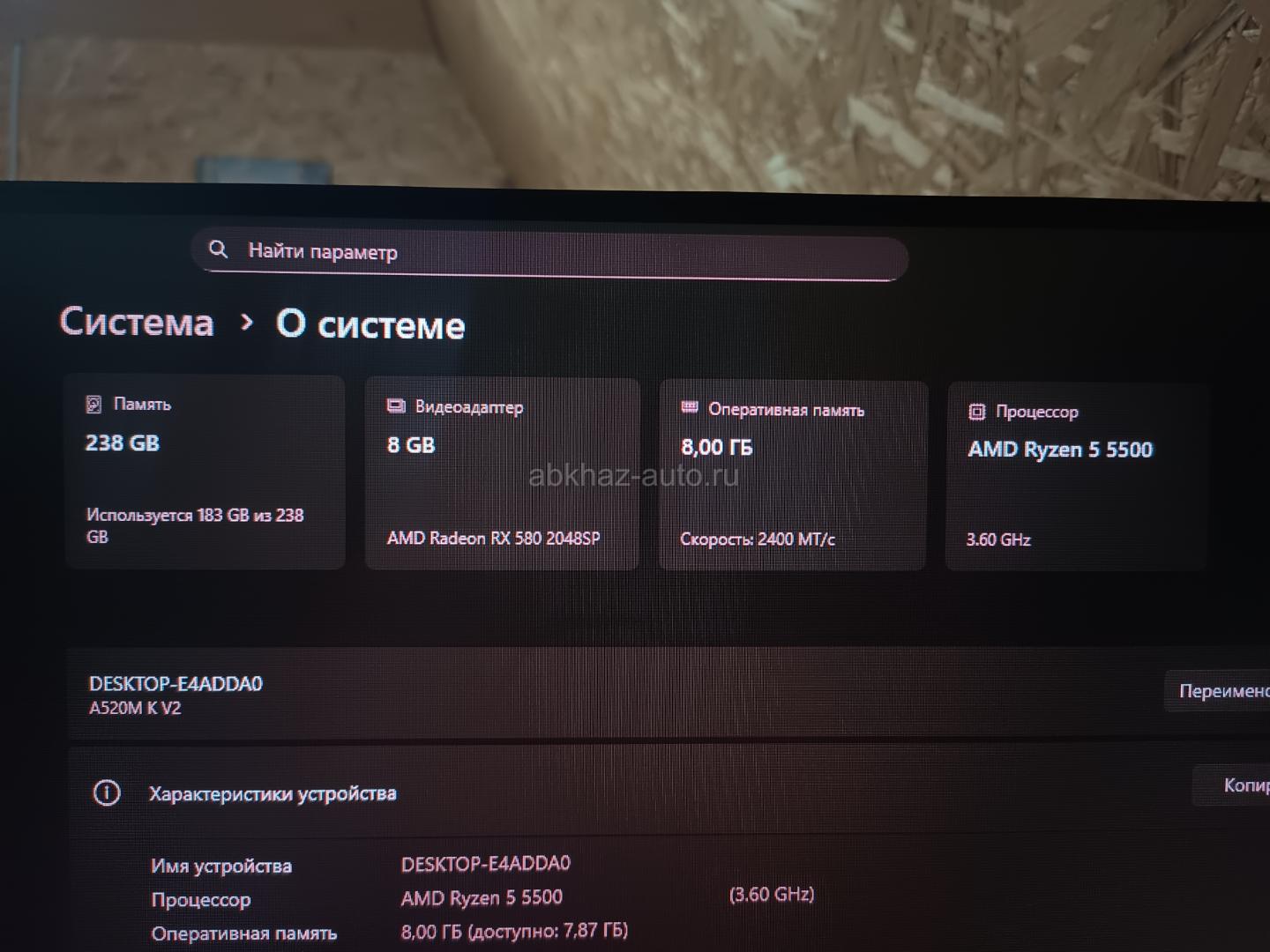Click the search magnifier icon
Viewport: 1270px width, 952px height.
pos(218,249)
